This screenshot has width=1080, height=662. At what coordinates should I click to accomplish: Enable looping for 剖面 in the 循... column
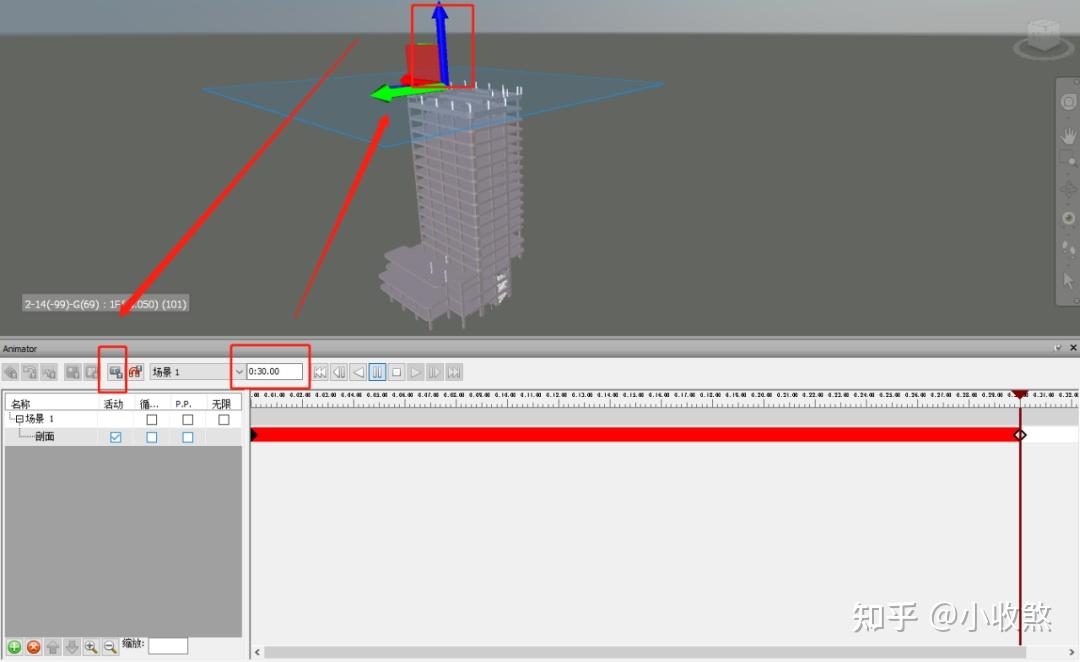point(151,435)
